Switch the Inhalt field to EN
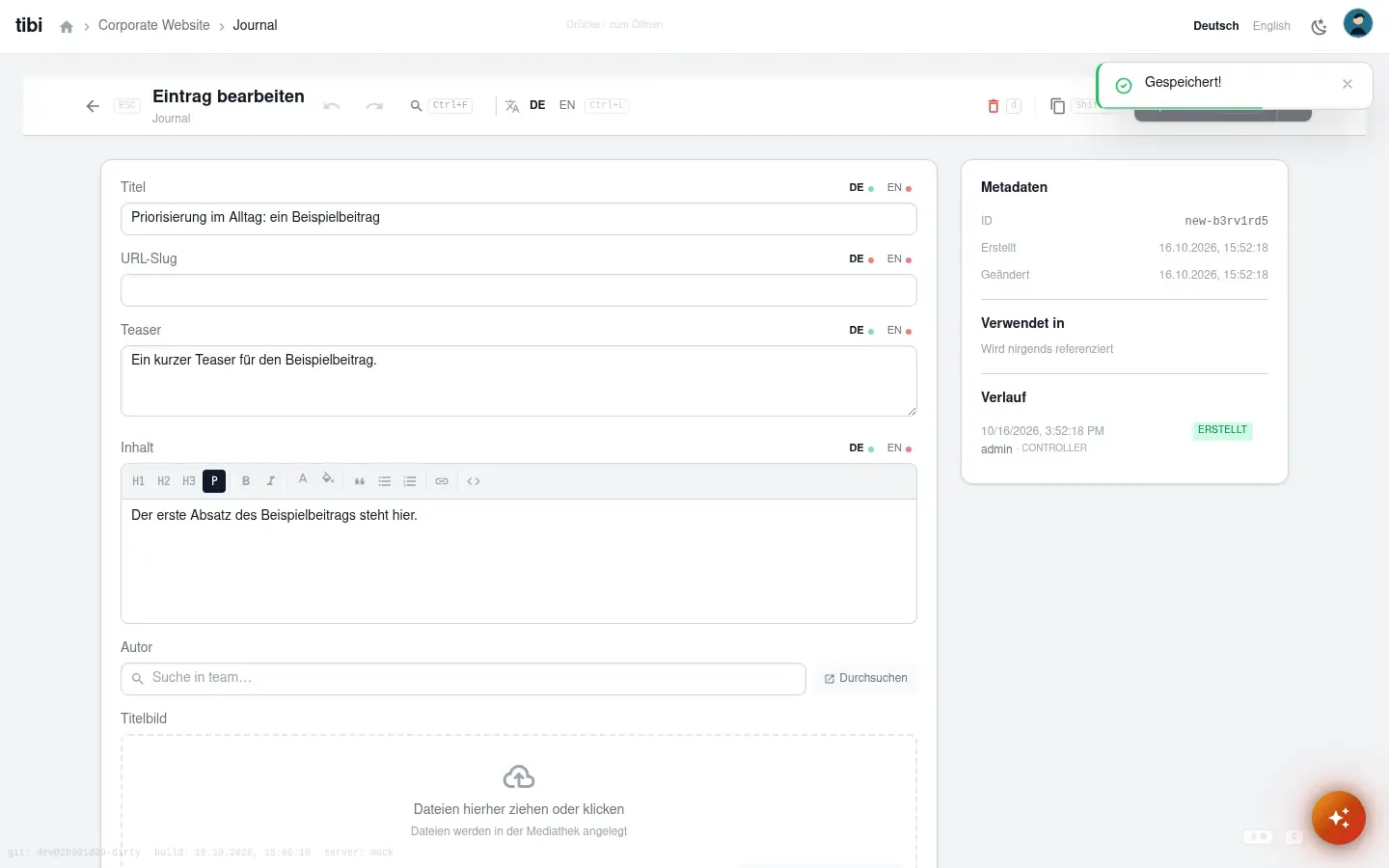The width and height of the screenshot is (1389, 868). pos(899,448)
